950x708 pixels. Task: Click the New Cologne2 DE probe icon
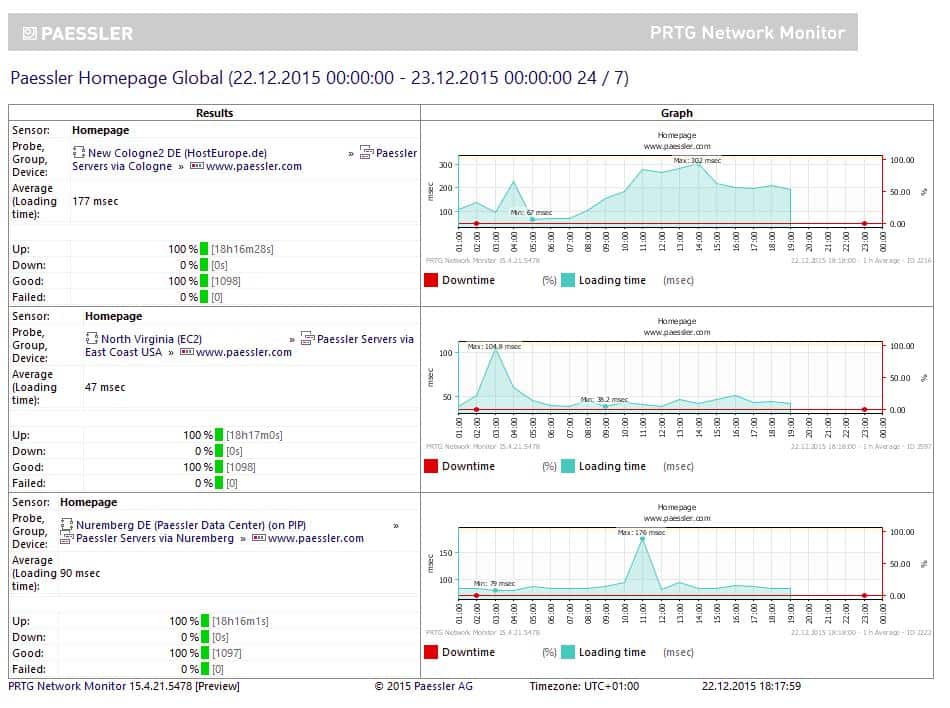(x=79, y=153)
